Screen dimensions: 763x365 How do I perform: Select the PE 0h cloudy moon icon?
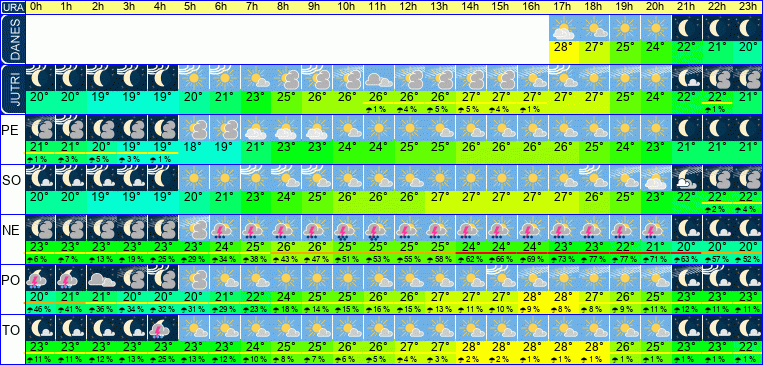point(40,128)
